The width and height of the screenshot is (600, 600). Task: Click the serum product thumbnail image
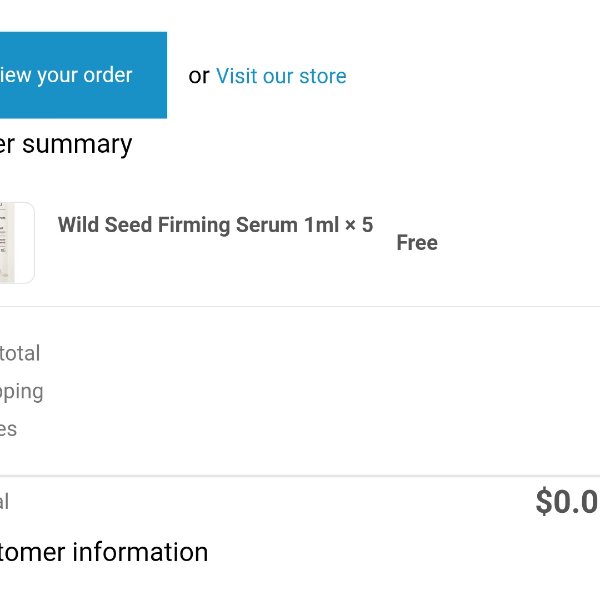[x=17, y=243]
